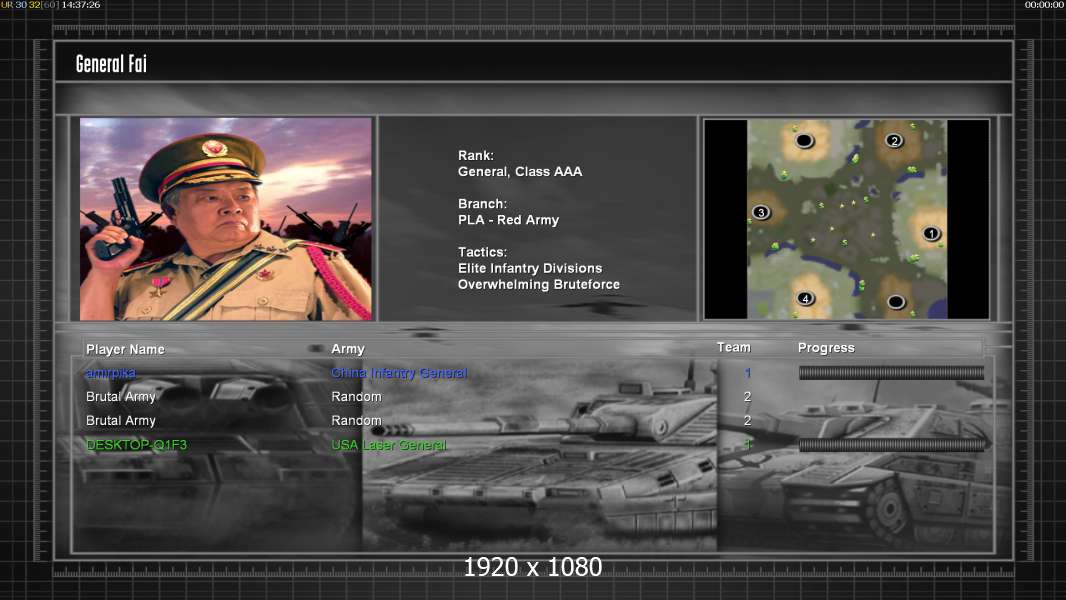Click start position marker 2 on minimap
This screenshot has width=1066, height=600.
tap(894, 141)
